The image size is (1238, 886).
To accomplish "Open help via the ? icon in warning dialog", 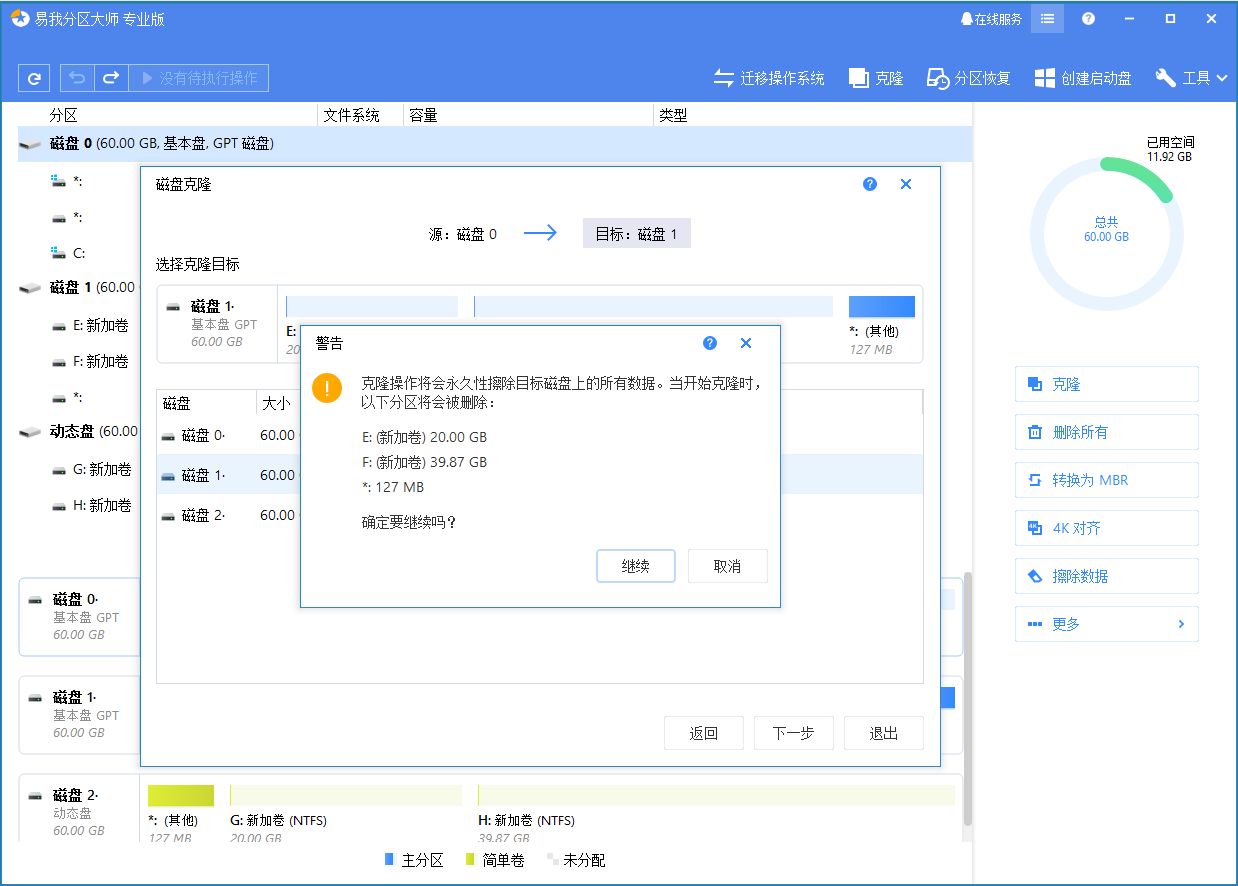I will [x=710, y=343].
